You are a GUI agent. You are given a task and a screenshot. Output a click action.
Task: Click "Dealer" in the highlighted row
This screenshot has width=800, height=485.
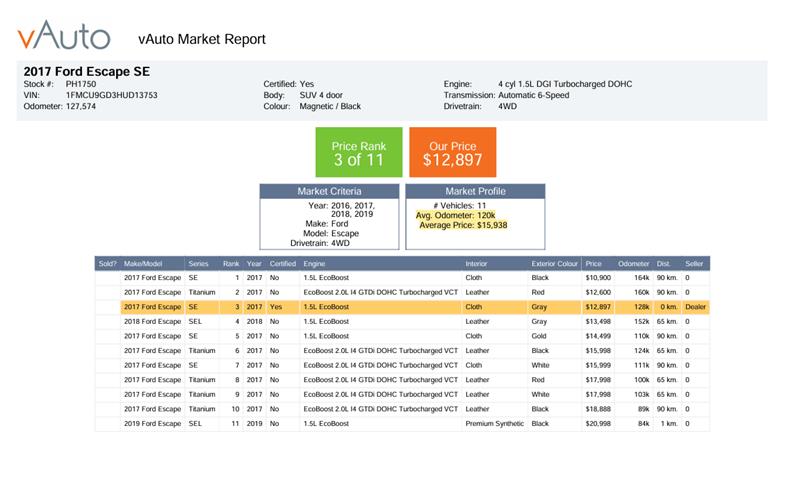pos(695,307)
